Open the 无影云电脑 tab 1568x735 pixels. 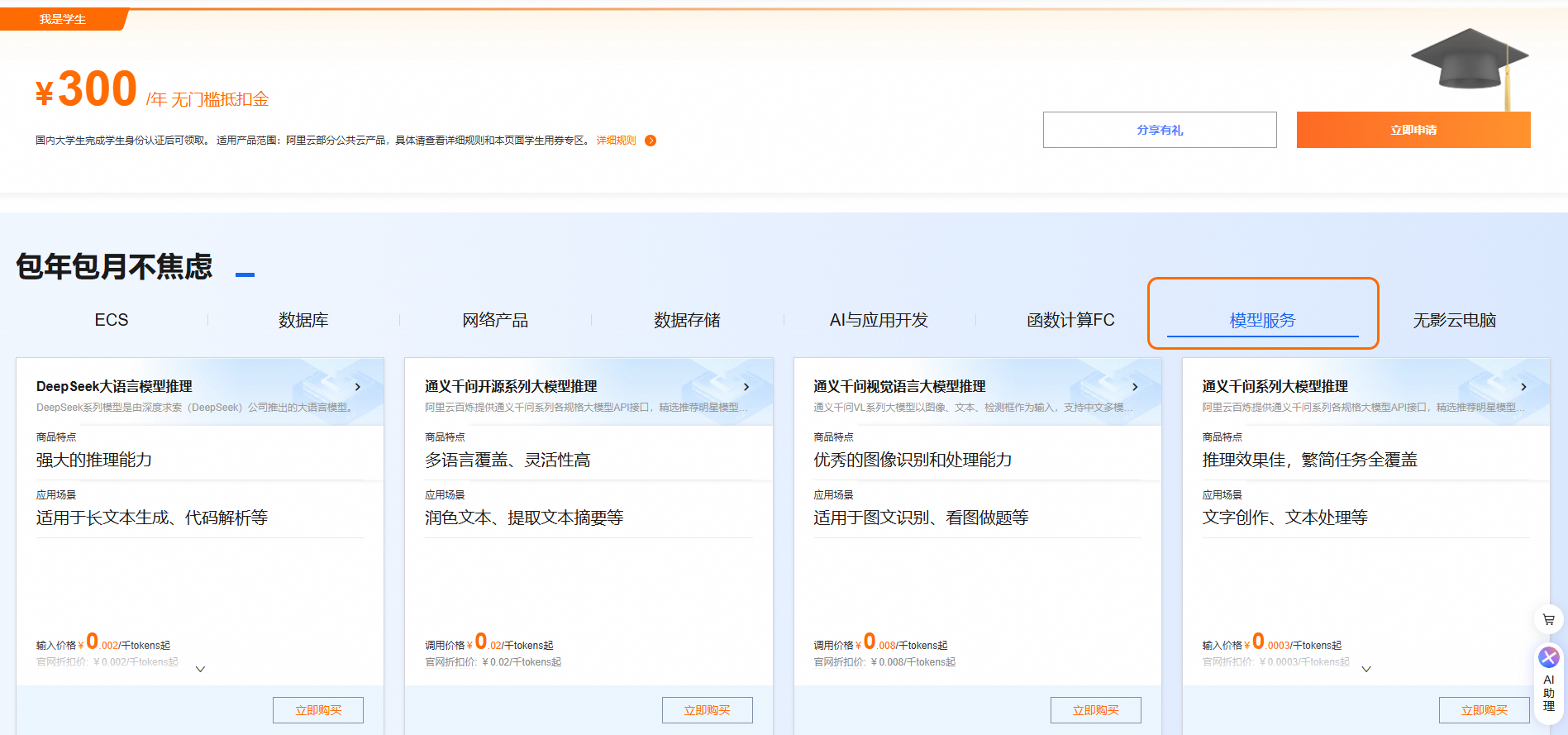tap(1454, 320)
